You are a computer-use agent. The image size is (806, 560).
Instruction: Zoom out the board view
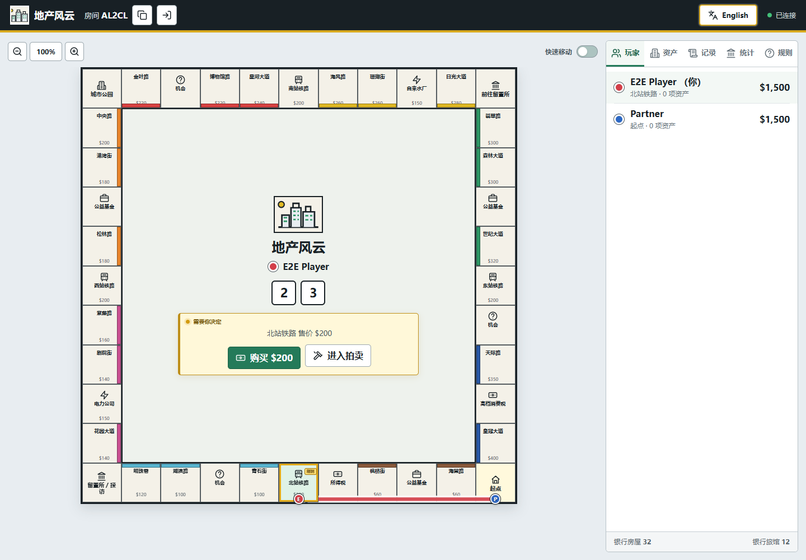(x=17, y=51)
